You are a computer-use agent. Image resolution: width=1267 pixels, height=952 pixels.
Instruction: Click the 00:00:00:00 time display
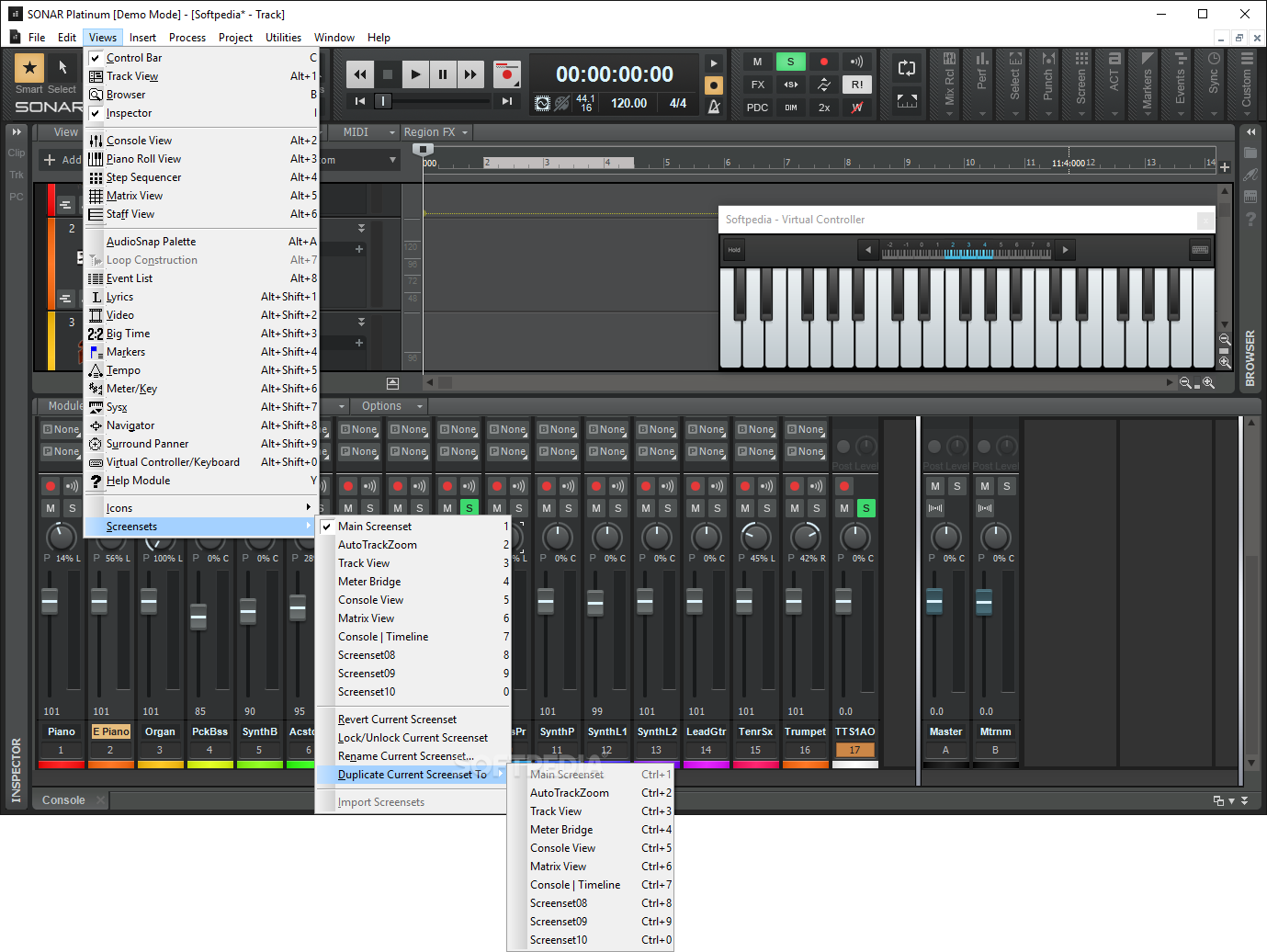pos(615,74)
